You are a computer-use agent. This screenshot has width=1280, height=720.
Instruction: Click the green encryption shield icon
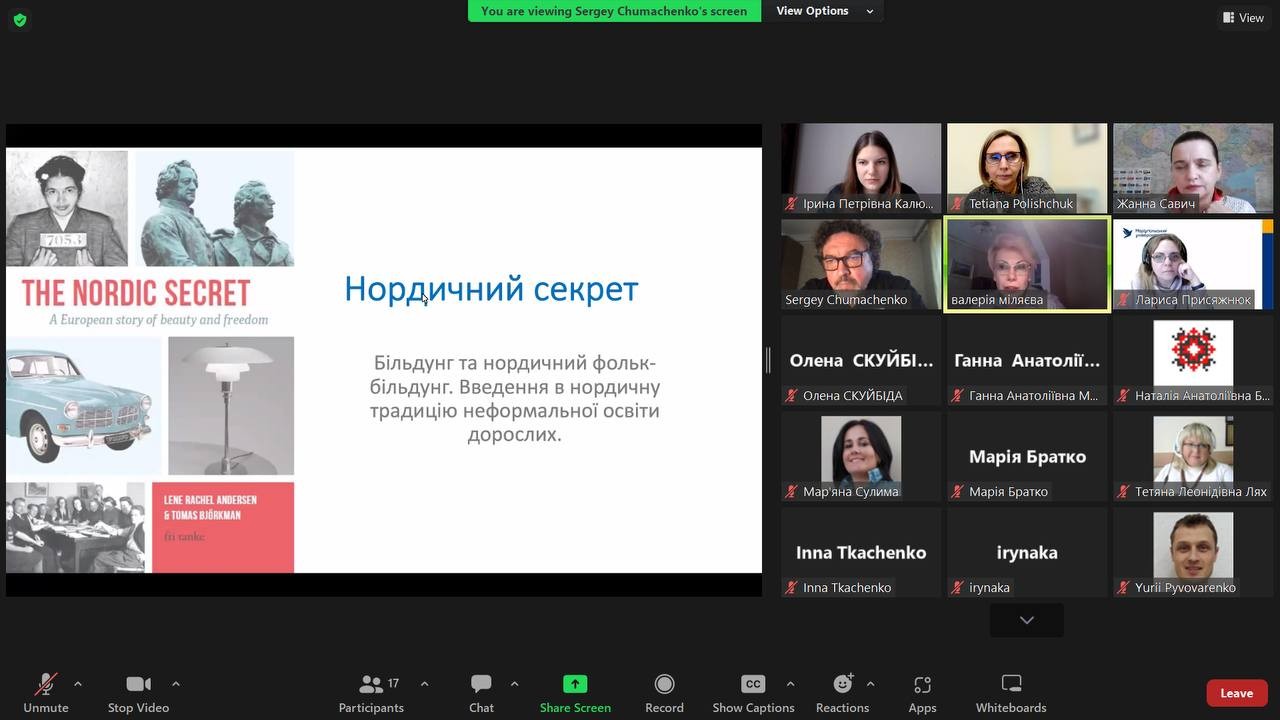click(20, 20)
